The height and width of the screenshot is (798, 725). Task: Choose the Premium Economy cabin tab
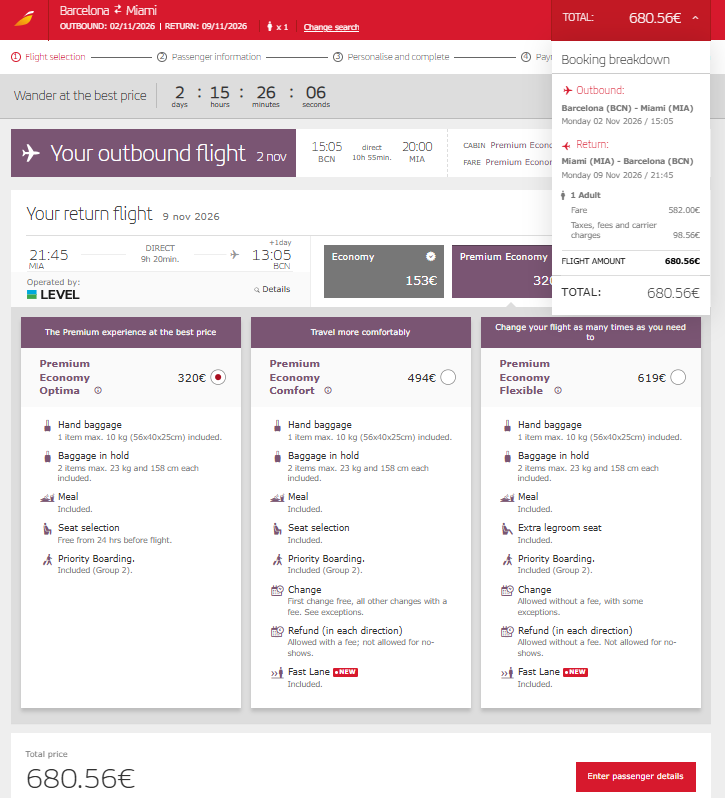coord(502,271)
